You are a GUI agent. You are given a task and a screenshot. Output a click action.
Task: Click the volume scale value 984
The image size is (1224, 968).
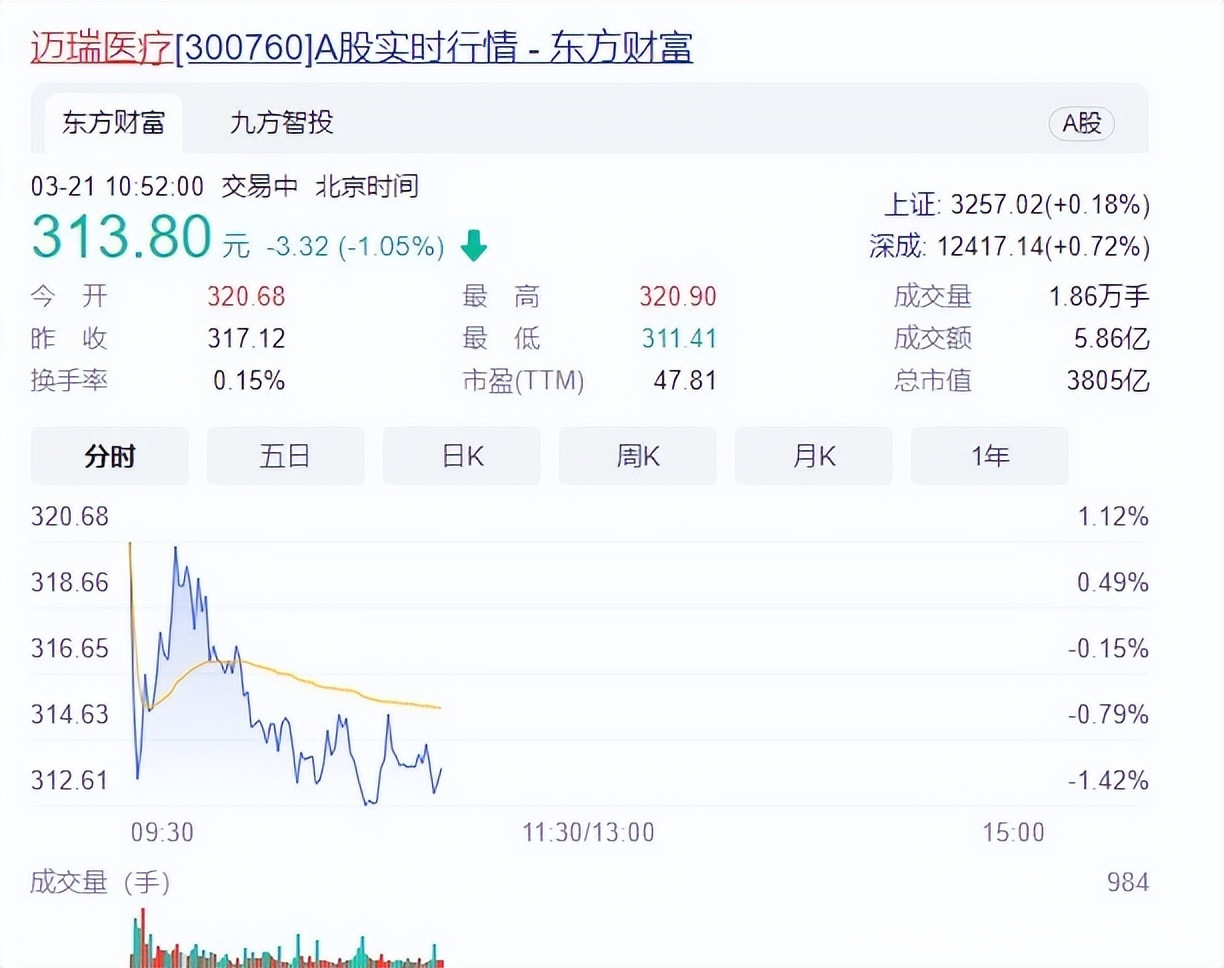click(1128, 882)
